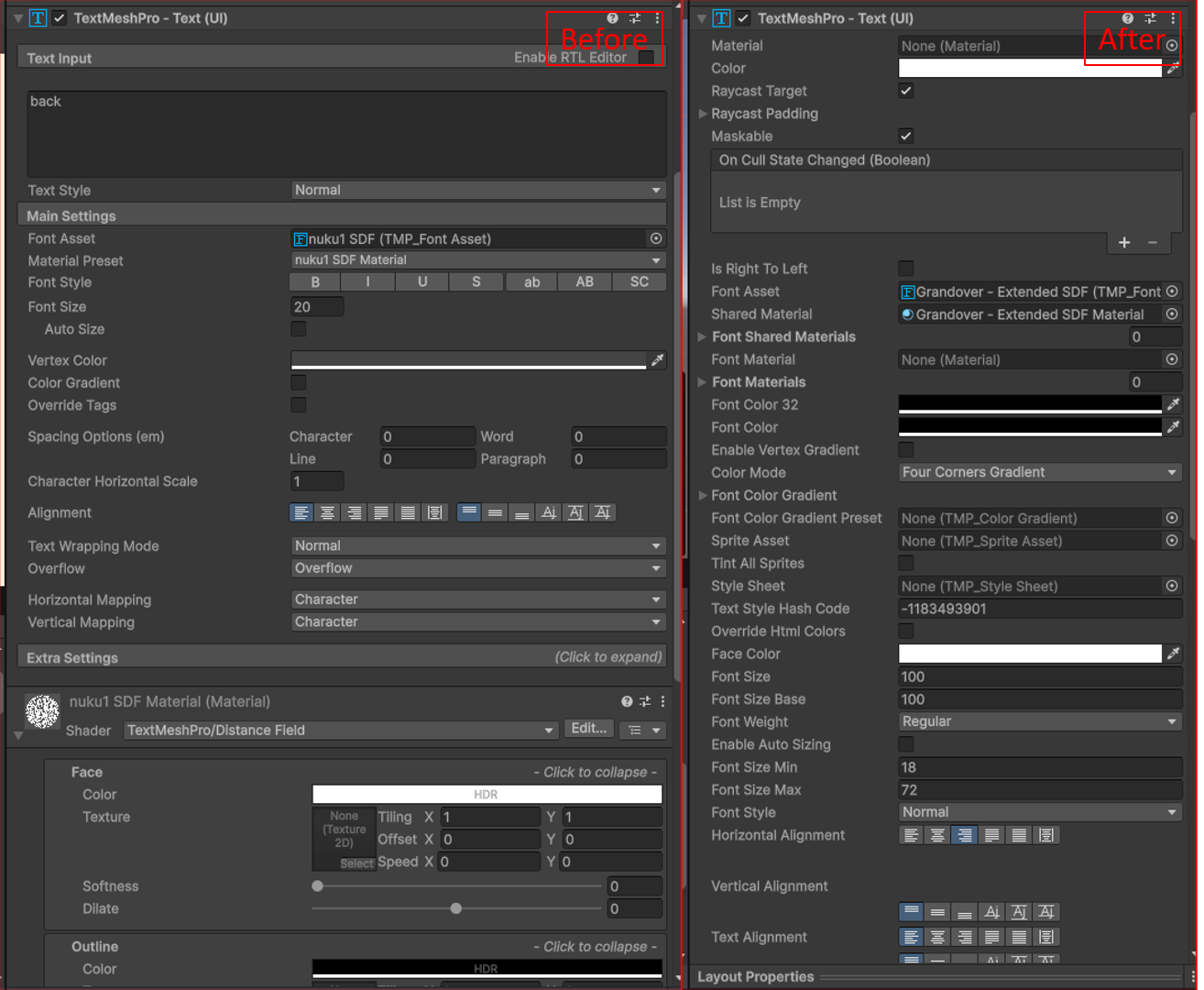
Task: Open Material Preset dropdown nuku1 SDF Material
Action: coord(477,260)
